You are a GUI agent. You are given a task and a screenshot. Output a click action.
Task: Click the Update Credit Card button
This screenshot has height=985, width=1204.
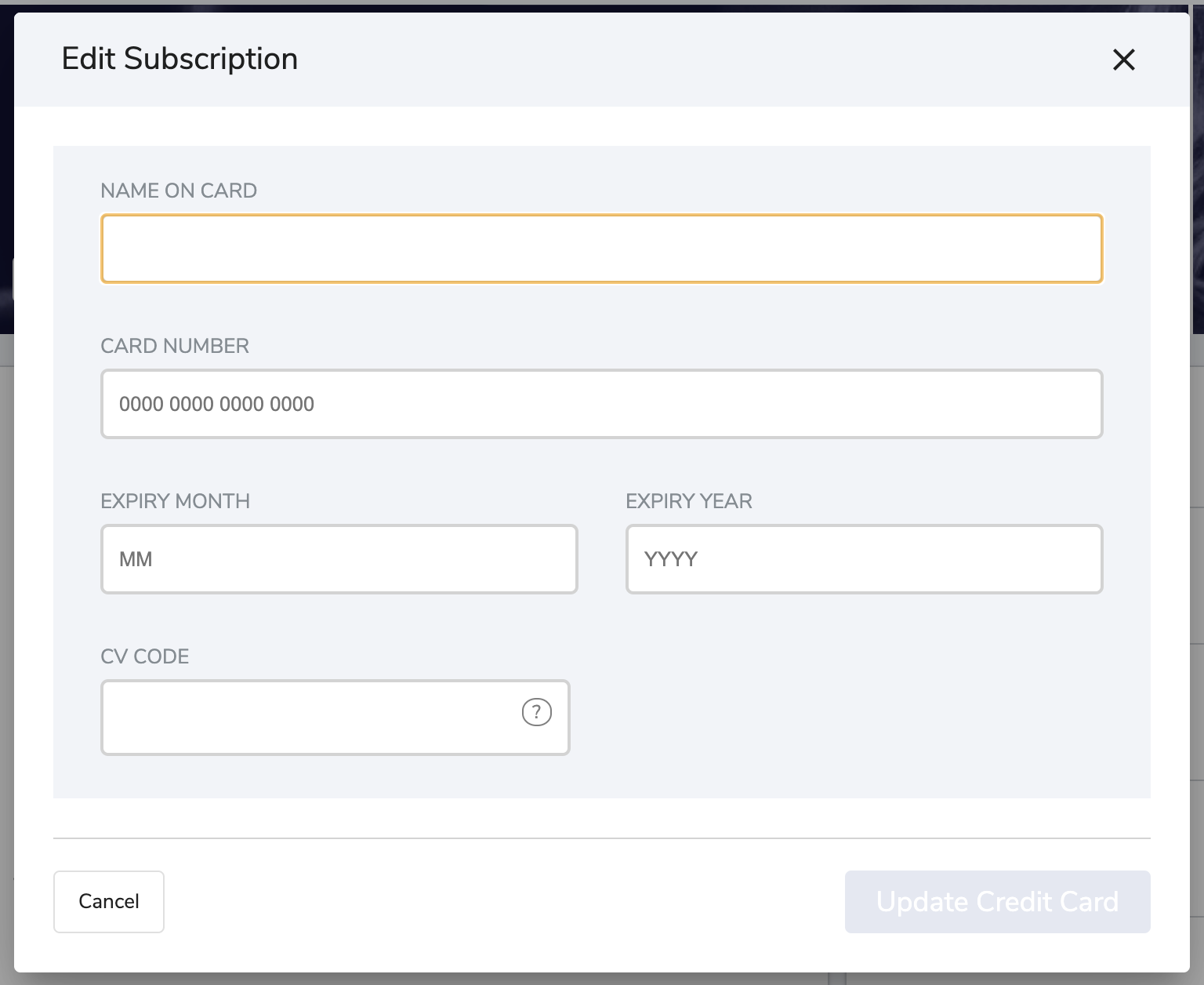point(997,902)
